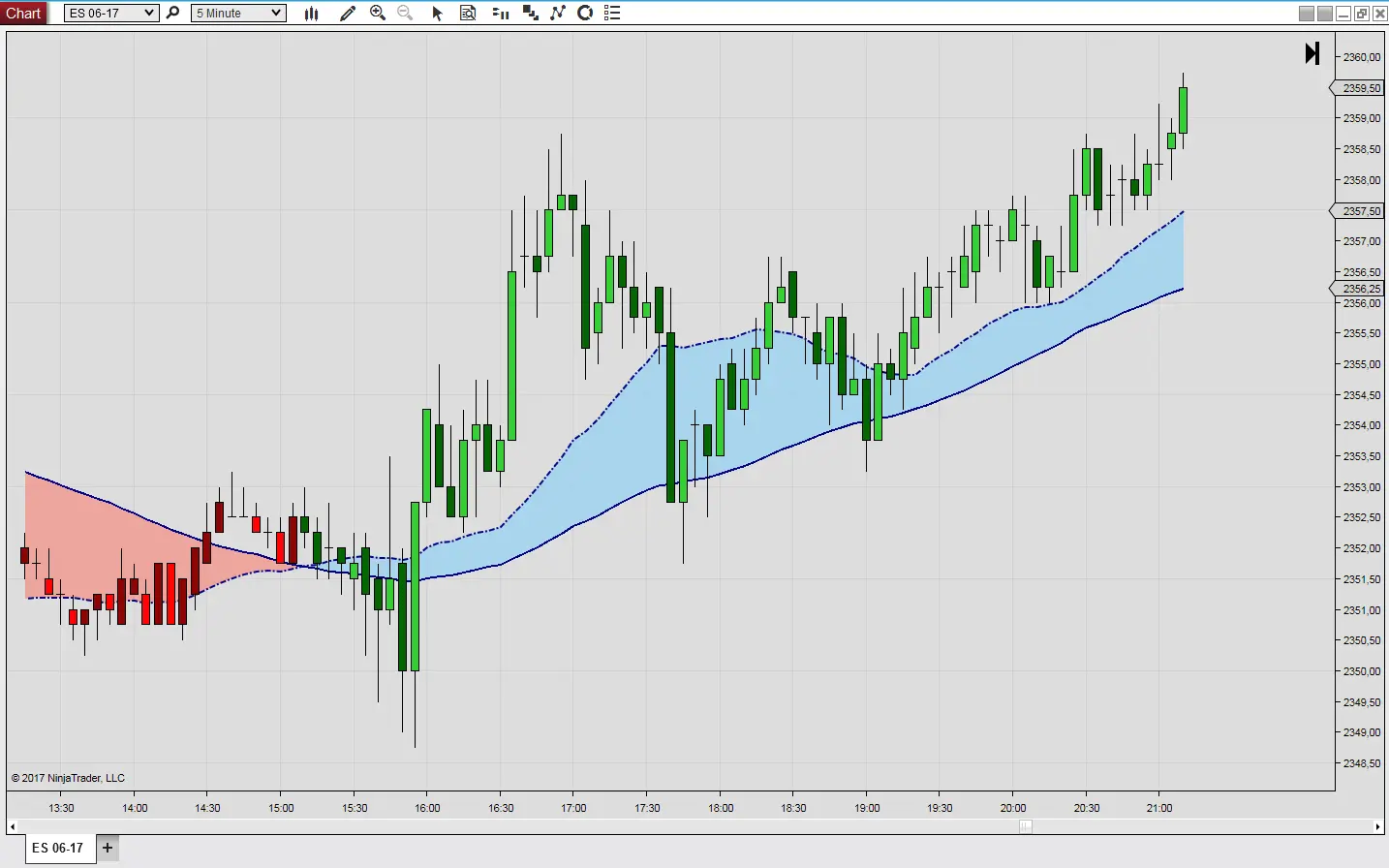Select the drawing tools pencil icon
Screen dimensions: 1389x868
[x=347, y=13]
